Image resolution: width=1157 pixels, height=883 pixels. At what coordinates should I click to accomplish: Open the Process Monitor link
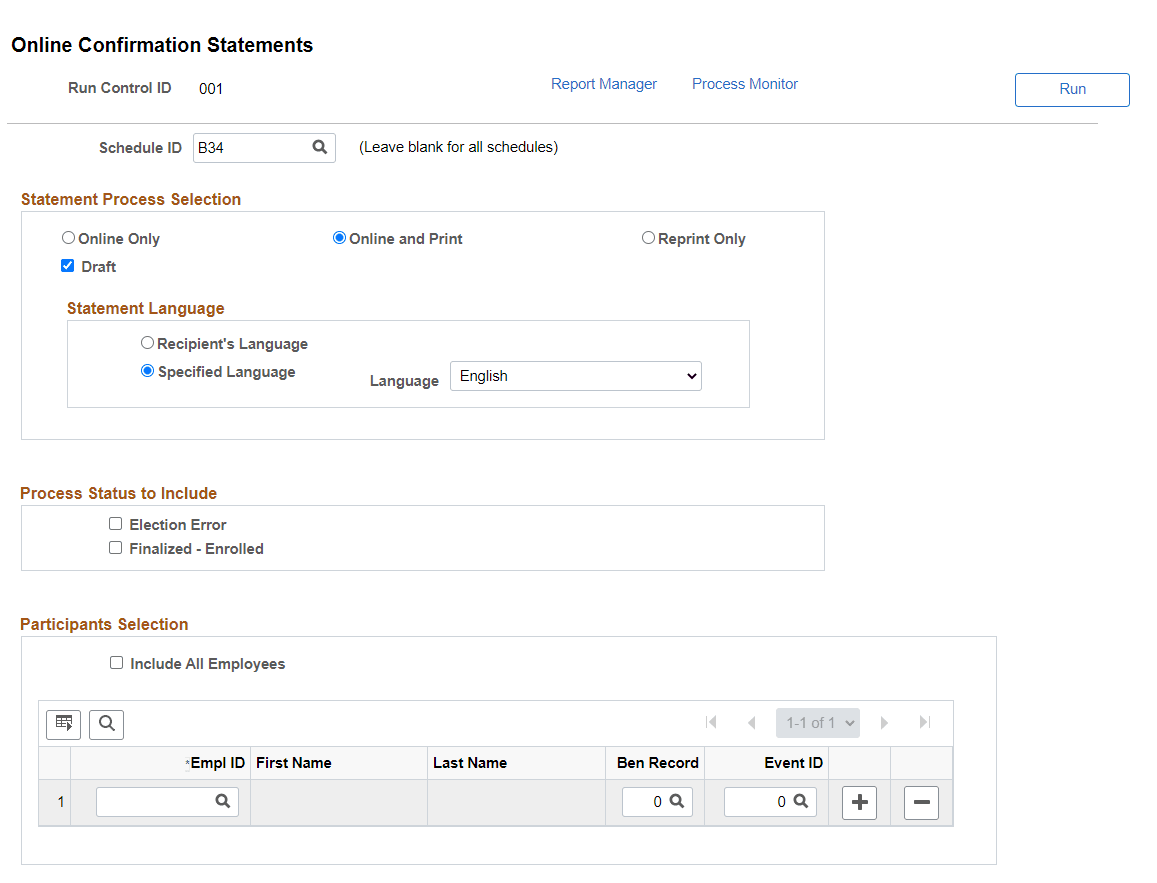(x=745, y=84)
